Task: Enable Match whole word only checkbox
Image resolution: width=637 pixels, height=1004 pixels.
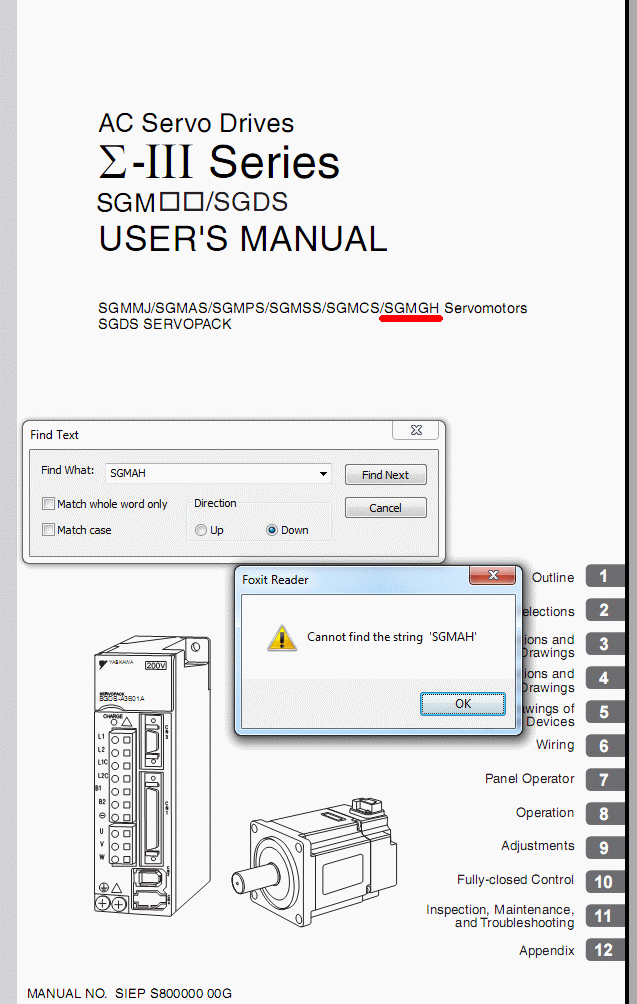Action: [x=48, y=504]
